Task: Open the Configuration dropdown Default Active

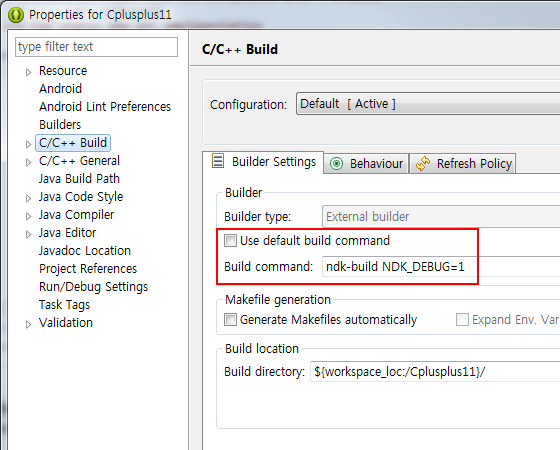Action: [428, 104]
